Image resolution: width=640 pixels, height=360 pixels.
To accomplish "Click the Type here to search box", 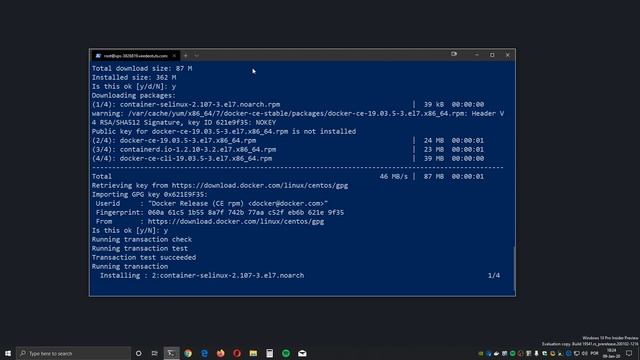I will [73, 353].
